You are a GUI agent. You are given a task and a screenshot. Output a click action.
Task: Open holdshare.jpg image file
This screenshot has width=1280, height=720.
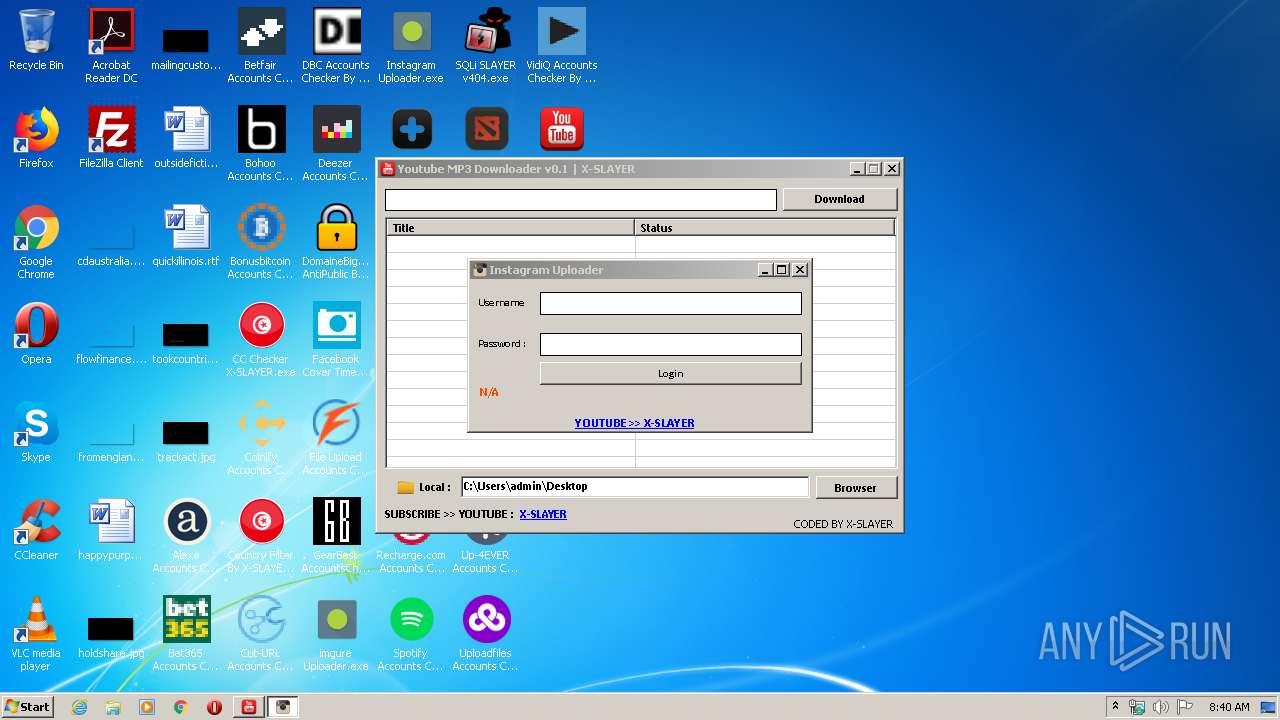(111, 634)
